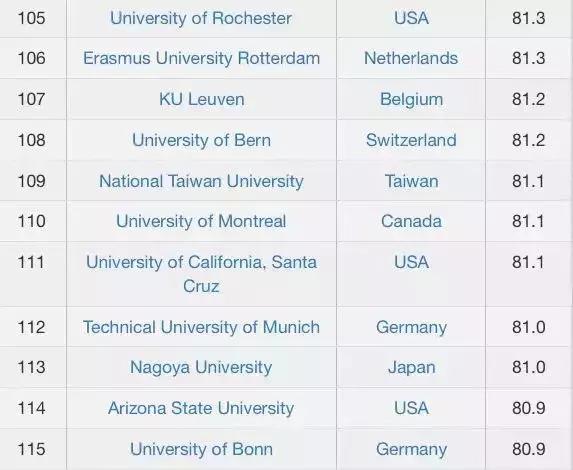Image resolution: width=573 pixels, height=470 pixels.
Task: Open National Taiwan University entry
Action: (x=201, y=181)
